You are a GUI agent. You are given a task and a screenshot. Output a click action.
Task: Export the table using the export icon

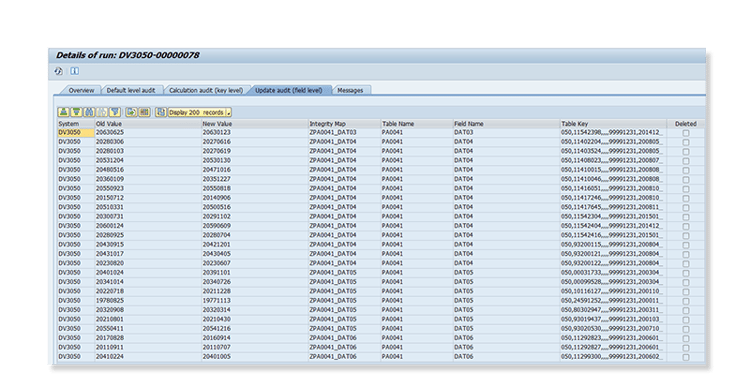[x=131, y=112]
